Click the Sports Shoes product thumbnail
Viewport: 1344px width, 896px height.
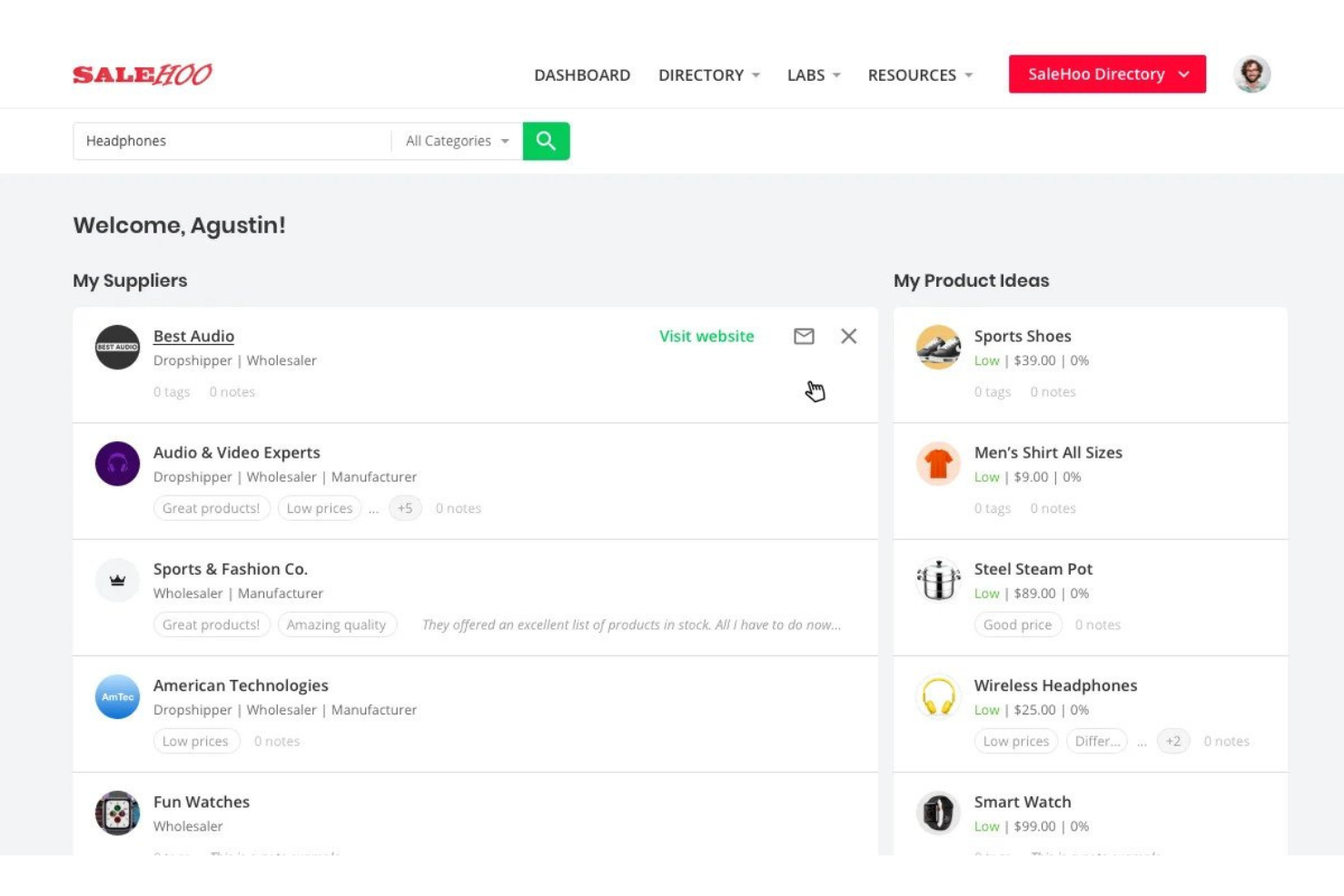pos(939,347)
